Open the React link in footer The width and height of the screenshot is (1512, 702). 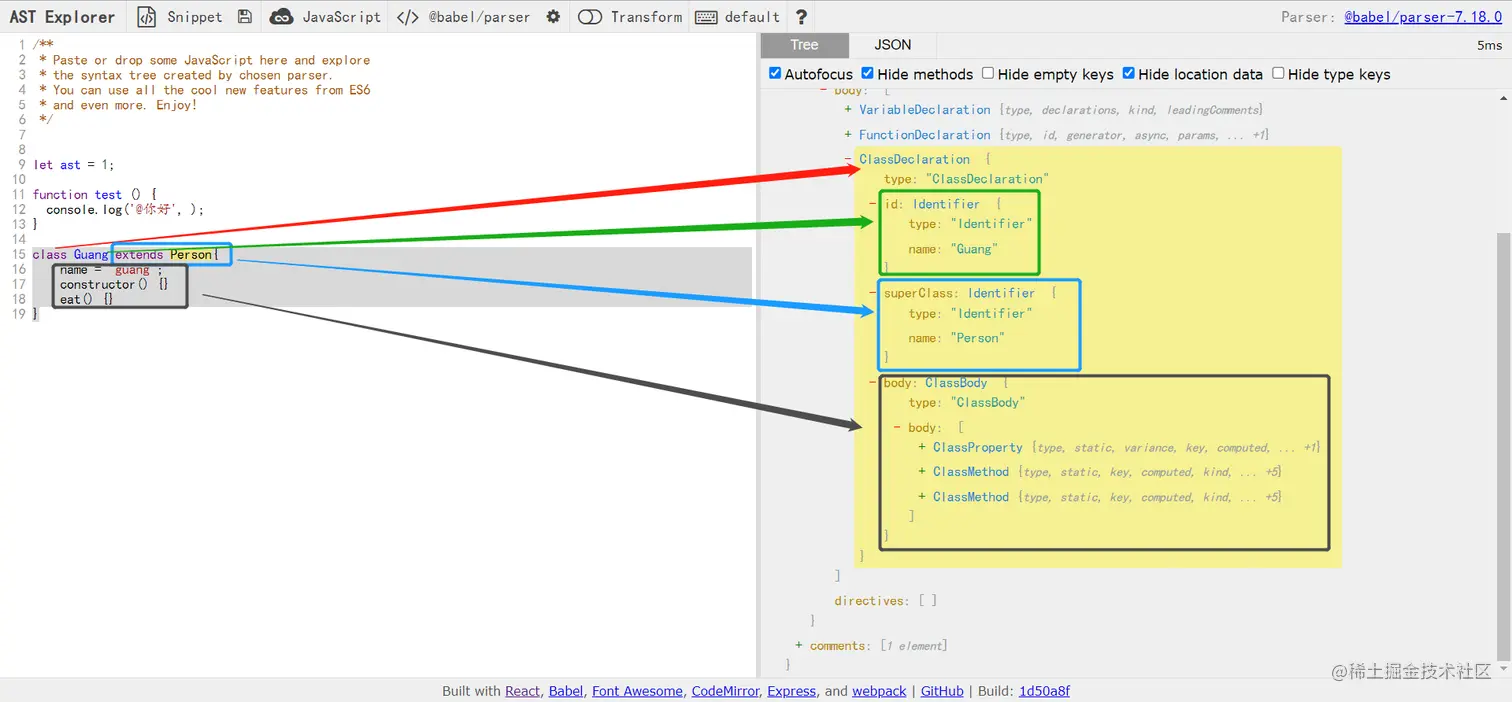[522, 691]
